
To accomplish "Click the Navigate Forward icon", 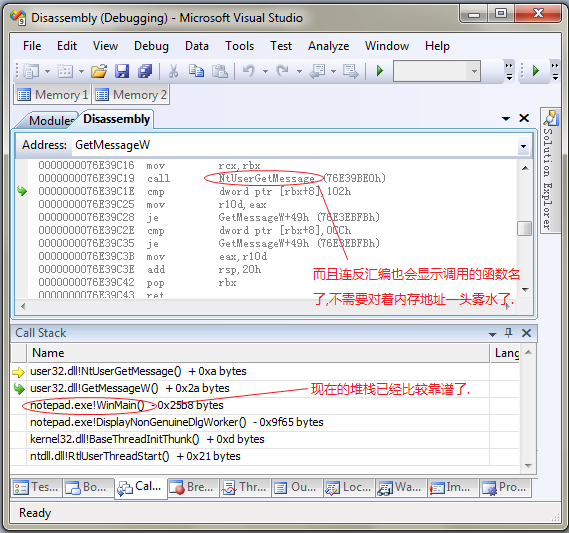I will pyautogui.click(x=351, y=71).
